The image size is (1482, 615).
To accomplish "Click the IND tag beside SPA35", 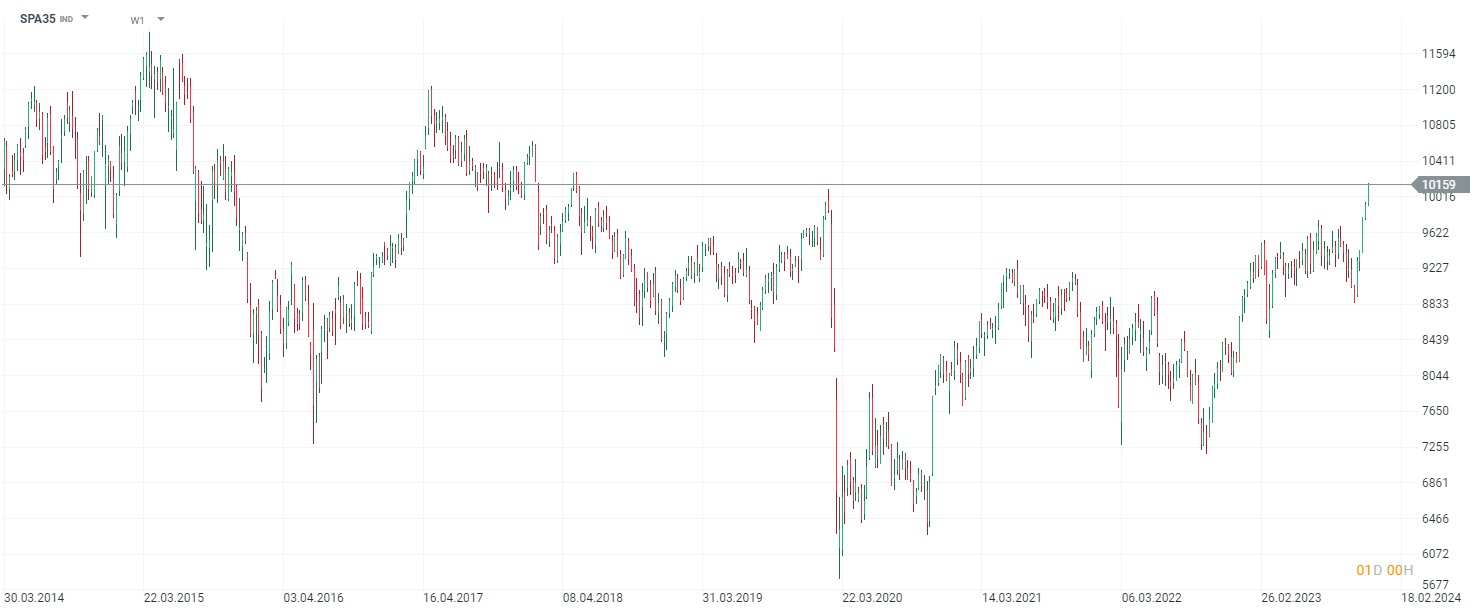I will [x=66, y=19].
